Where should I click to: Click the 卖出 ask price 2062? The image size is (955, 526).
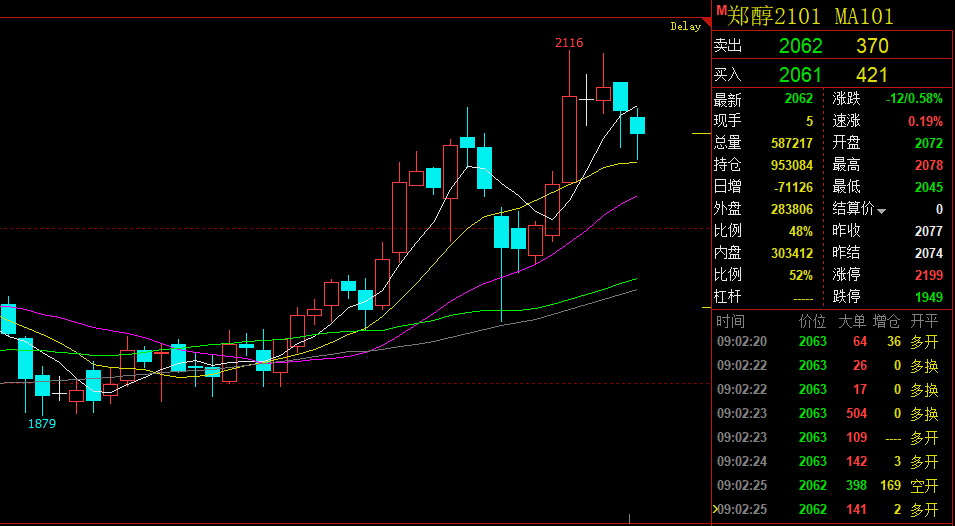[801, 46]
